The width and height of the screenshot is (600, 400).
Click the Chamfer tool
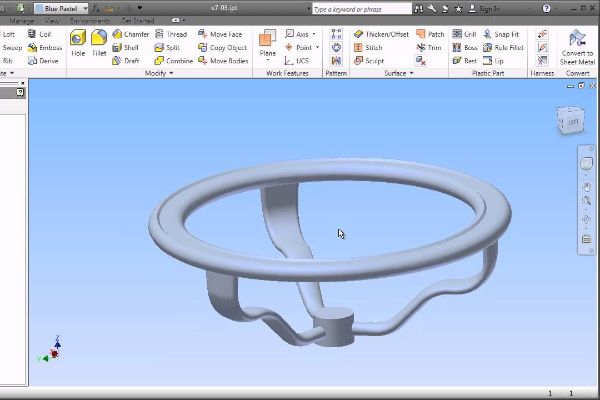(x=131, y=34)
